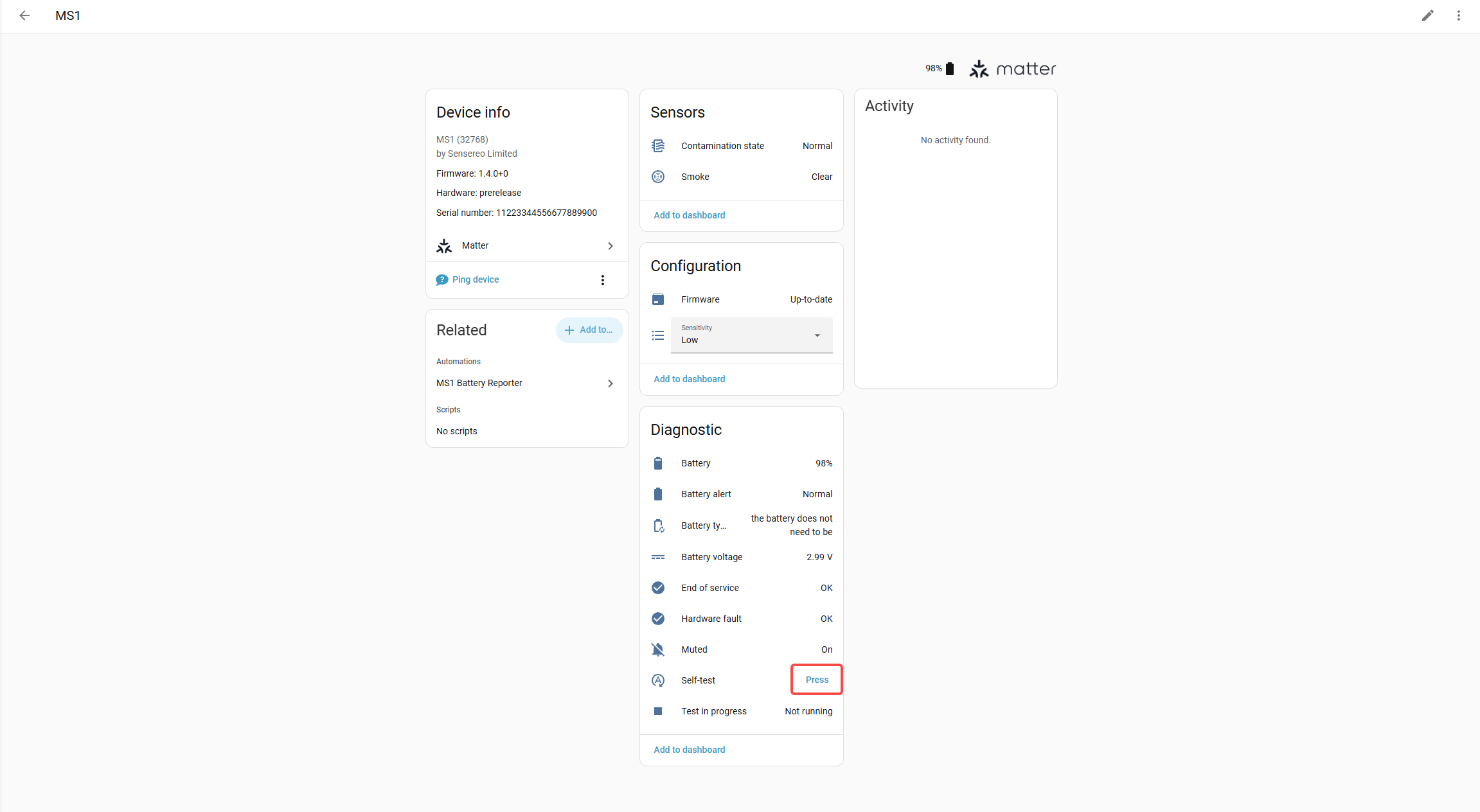Screen dimensions: 1480x812
Task: Click the Contamination state icon
Action: tap(658, 146)
